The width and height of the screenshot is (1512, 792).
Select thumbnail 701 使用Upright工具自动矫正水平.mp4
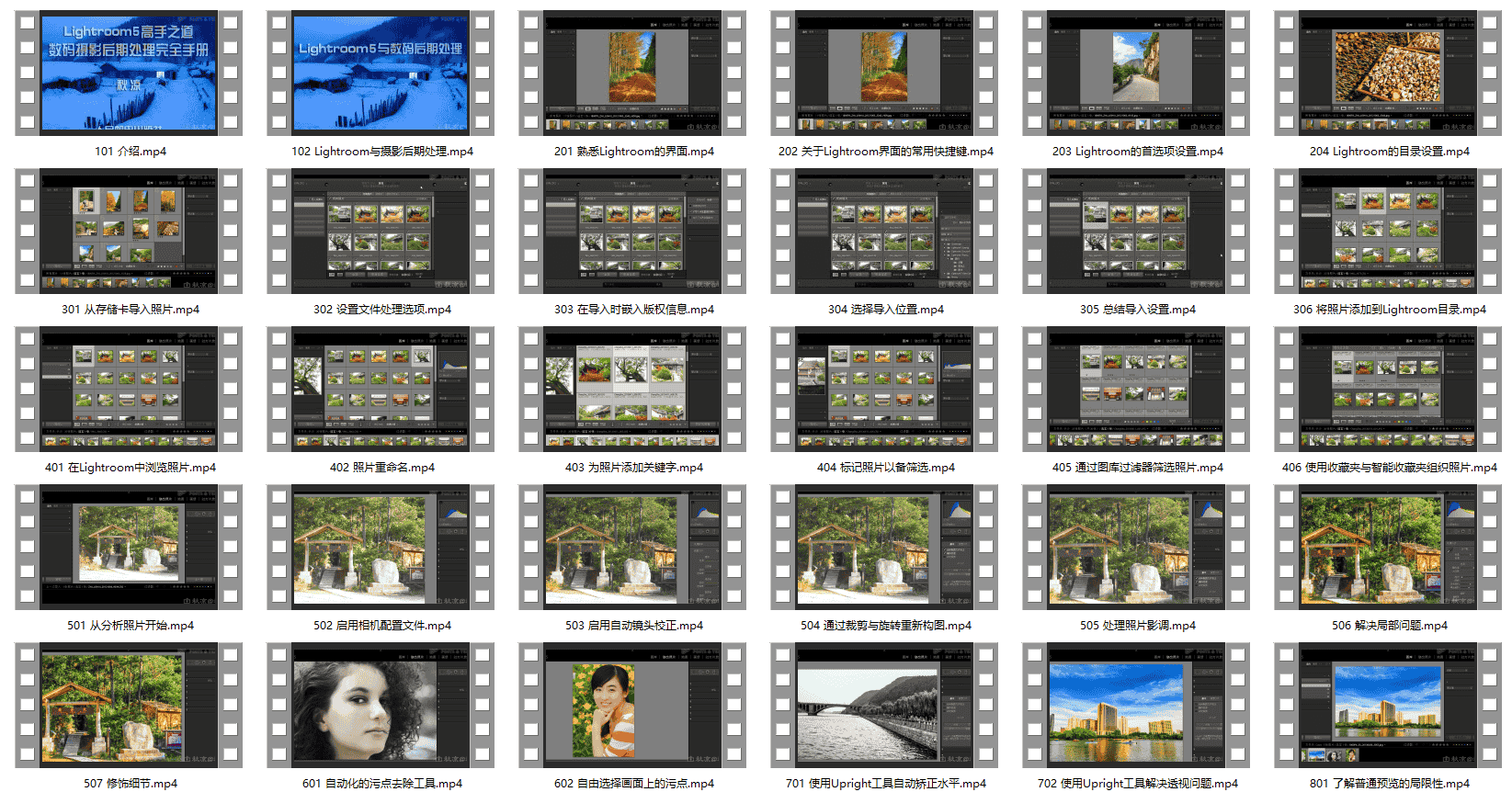(x=884, y=706)
